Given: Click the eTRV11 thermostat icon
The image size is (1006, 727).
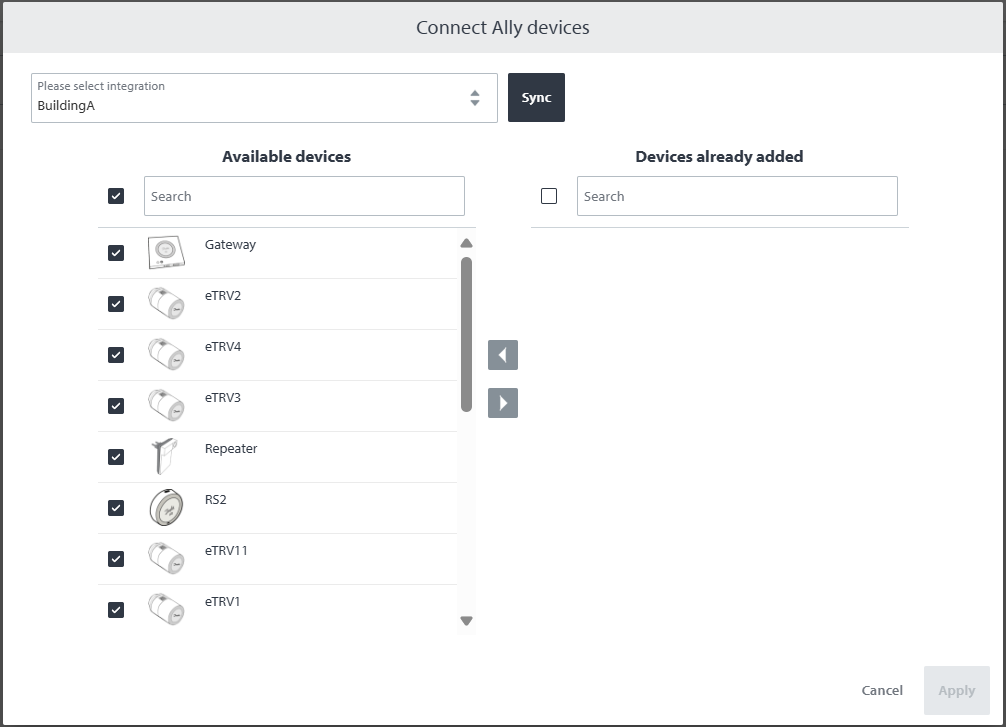Looking at the screenshot, I should click(x=166, y=559).
